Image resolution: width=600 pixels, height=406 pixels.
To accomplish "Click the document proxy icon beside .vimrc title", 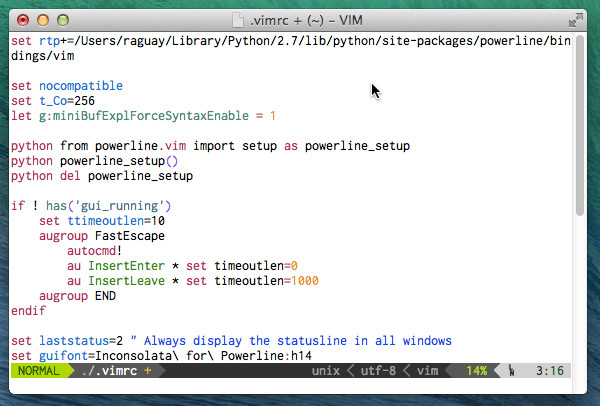I will [x=238, y=20].
